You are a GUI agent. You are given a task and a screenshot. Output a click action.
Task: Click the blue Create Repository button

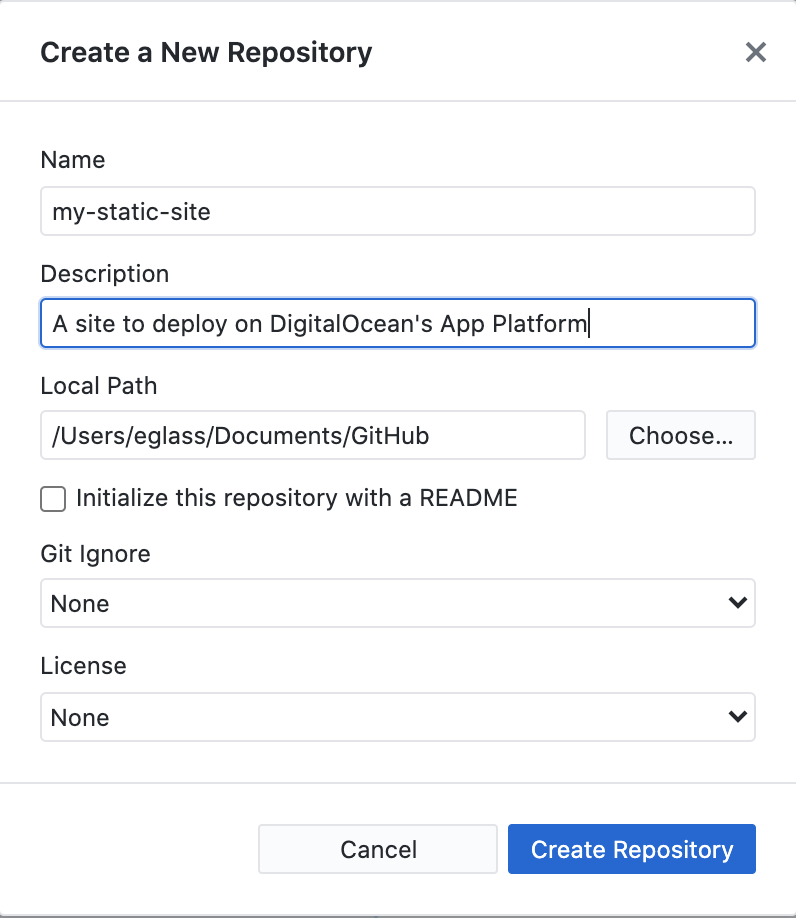(x=631, y=850)
